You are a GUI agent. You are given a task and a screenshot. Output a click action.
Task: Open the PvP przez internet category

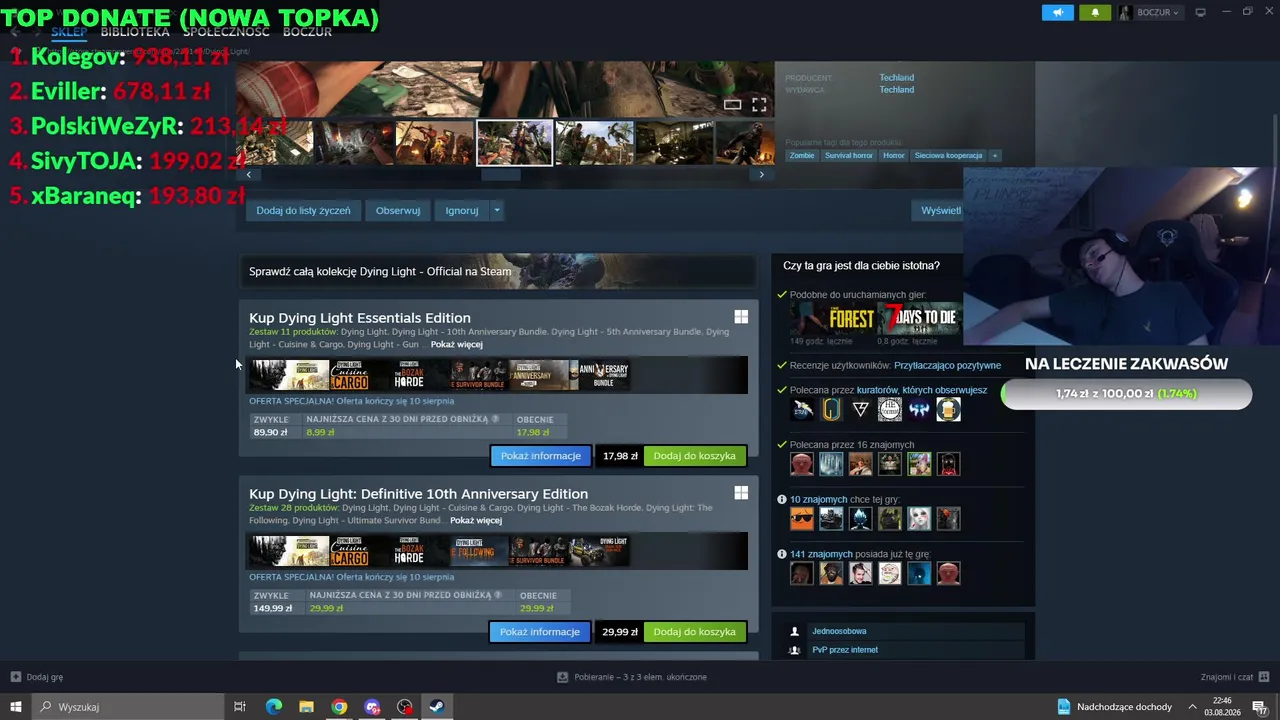(845, 650)
